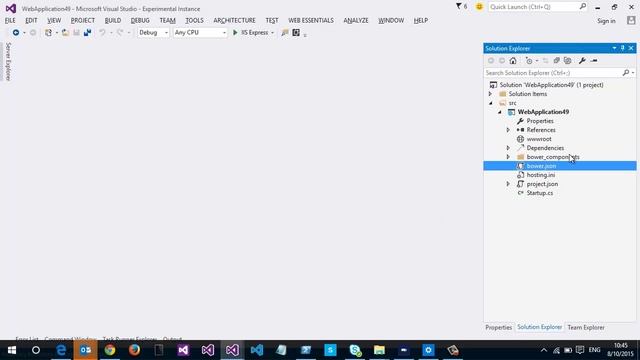Click the Quick Launch search icon
This screenshot has width=640, height=360.
pos(582,7)
